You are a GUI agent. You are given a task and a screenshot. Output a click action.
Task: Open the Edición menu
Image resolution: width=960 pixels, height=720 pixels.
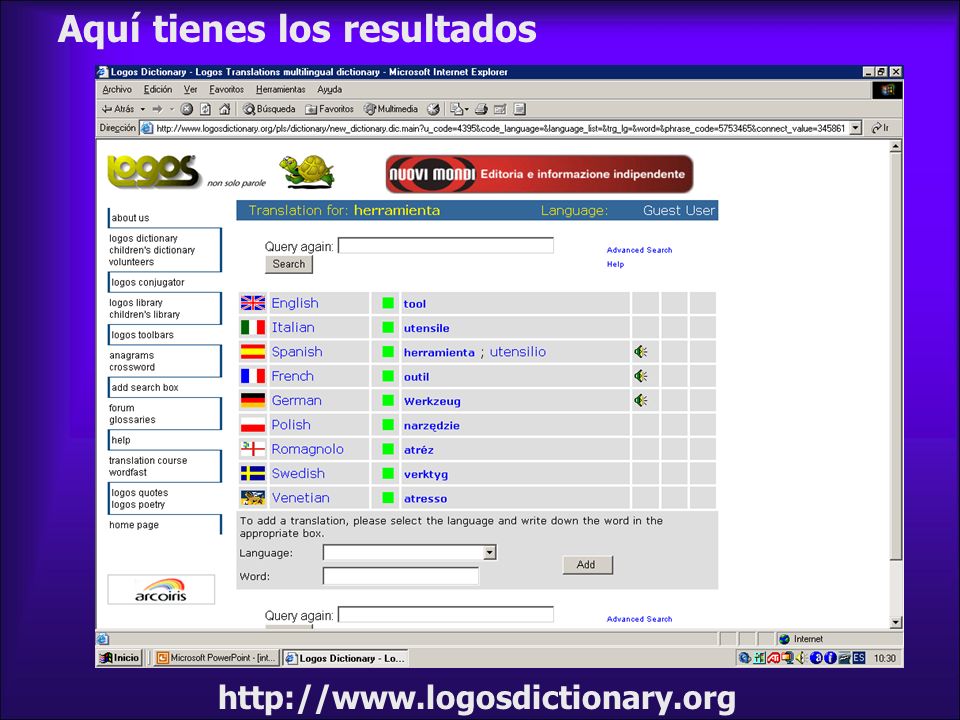coord(158,89)
